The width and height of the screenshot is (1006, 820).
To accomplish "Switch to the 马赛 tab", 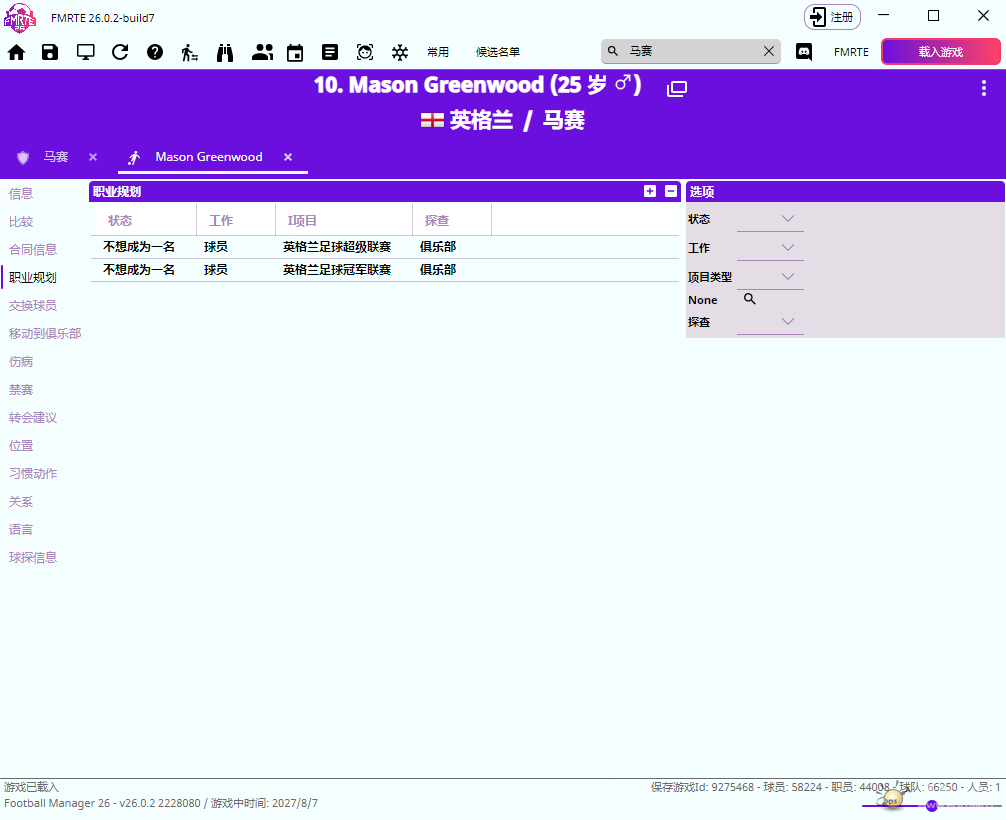I will pyautogui.click(x=55, y=157).
